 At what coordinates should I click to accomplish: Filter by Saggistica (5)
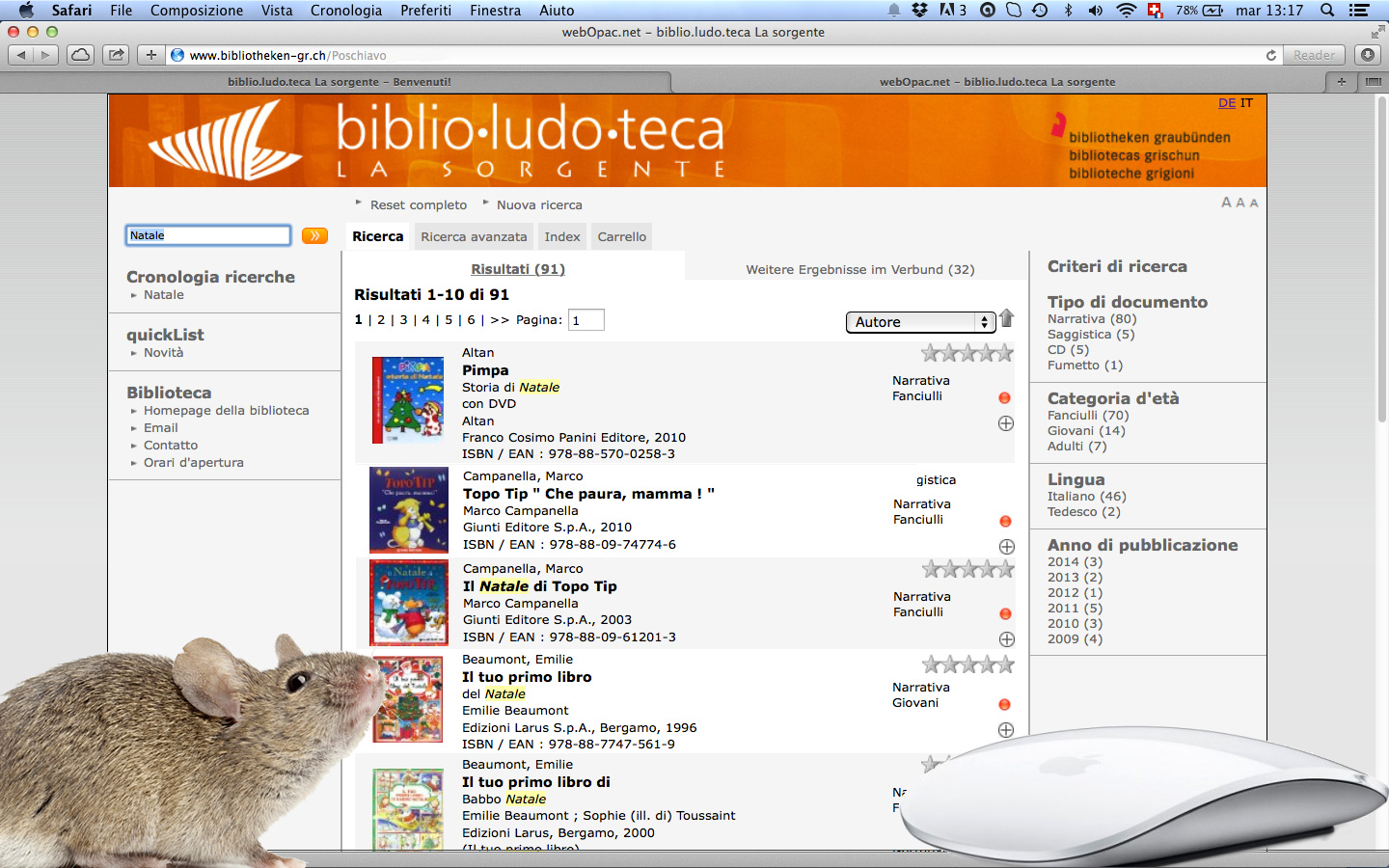click(x=1091, y=335)
